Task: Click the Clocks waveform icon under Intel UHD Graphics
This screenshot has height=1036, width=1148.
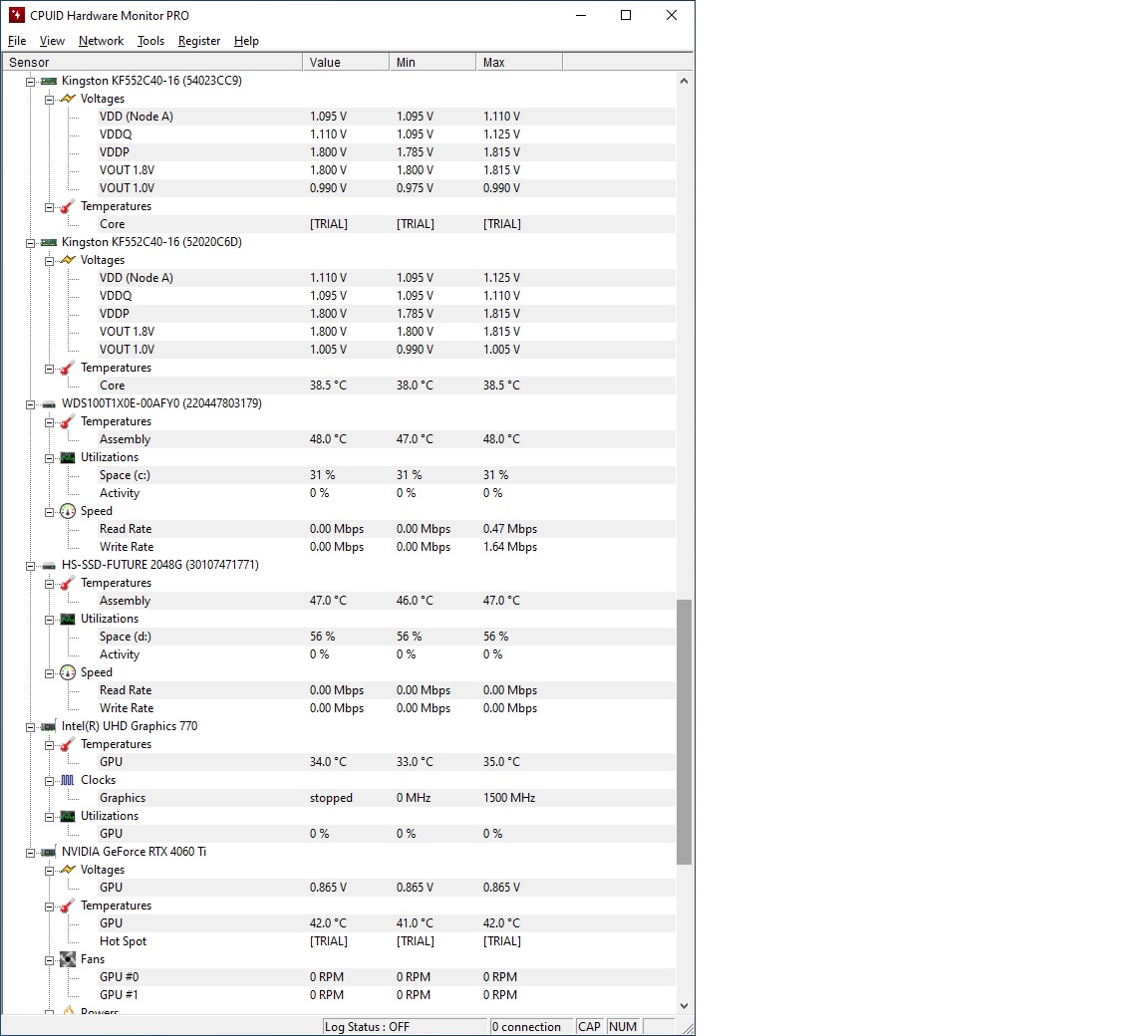Action: point(68,781)
